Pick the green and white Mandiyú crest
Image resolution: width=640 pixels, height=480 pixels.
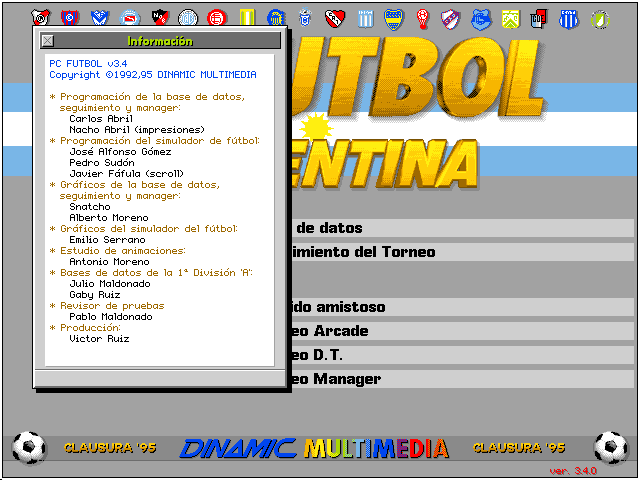[600, 19]
